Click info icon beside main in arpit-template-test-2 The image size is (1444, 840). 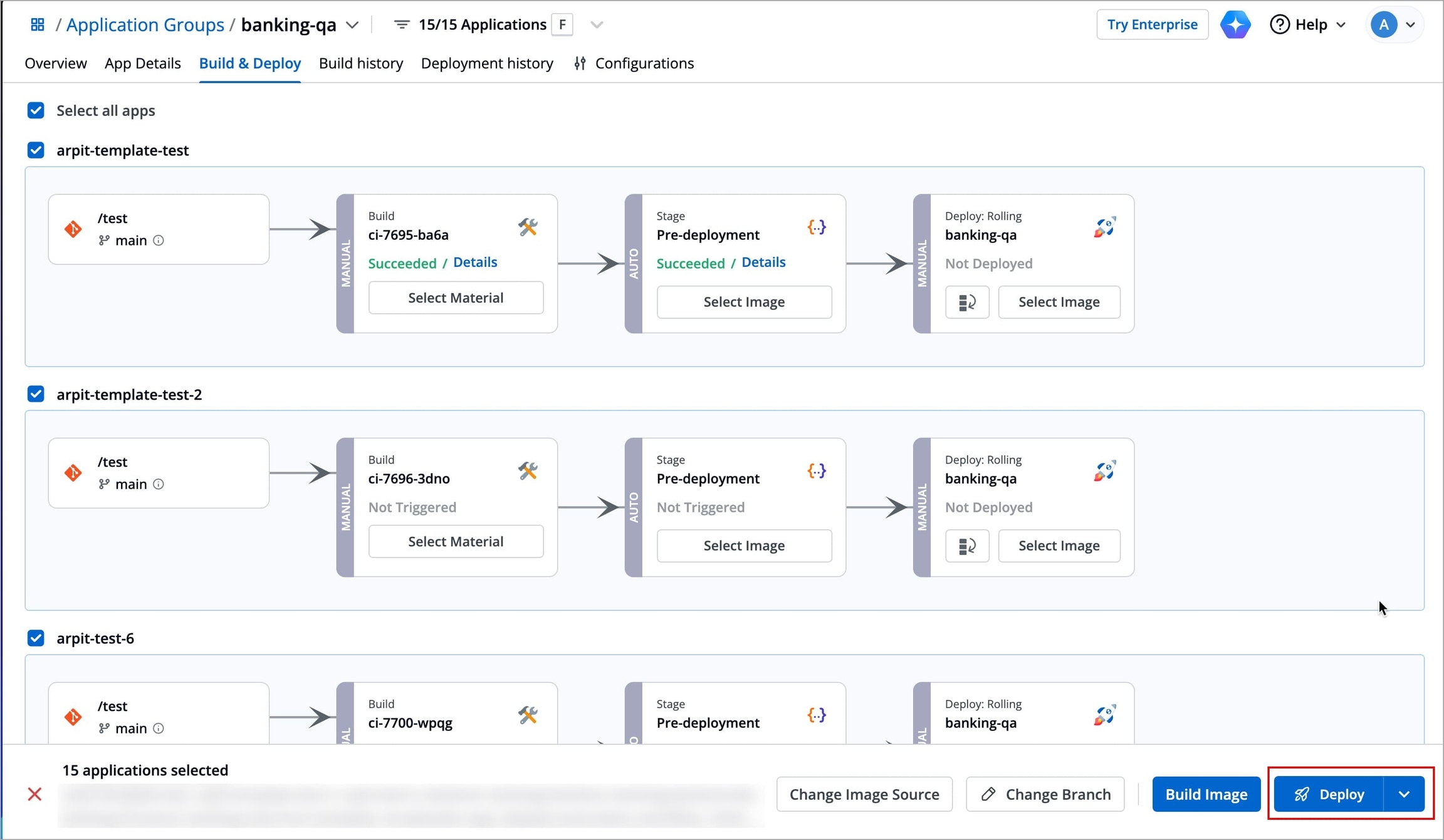pyautogui.click(x=159, y=484)
